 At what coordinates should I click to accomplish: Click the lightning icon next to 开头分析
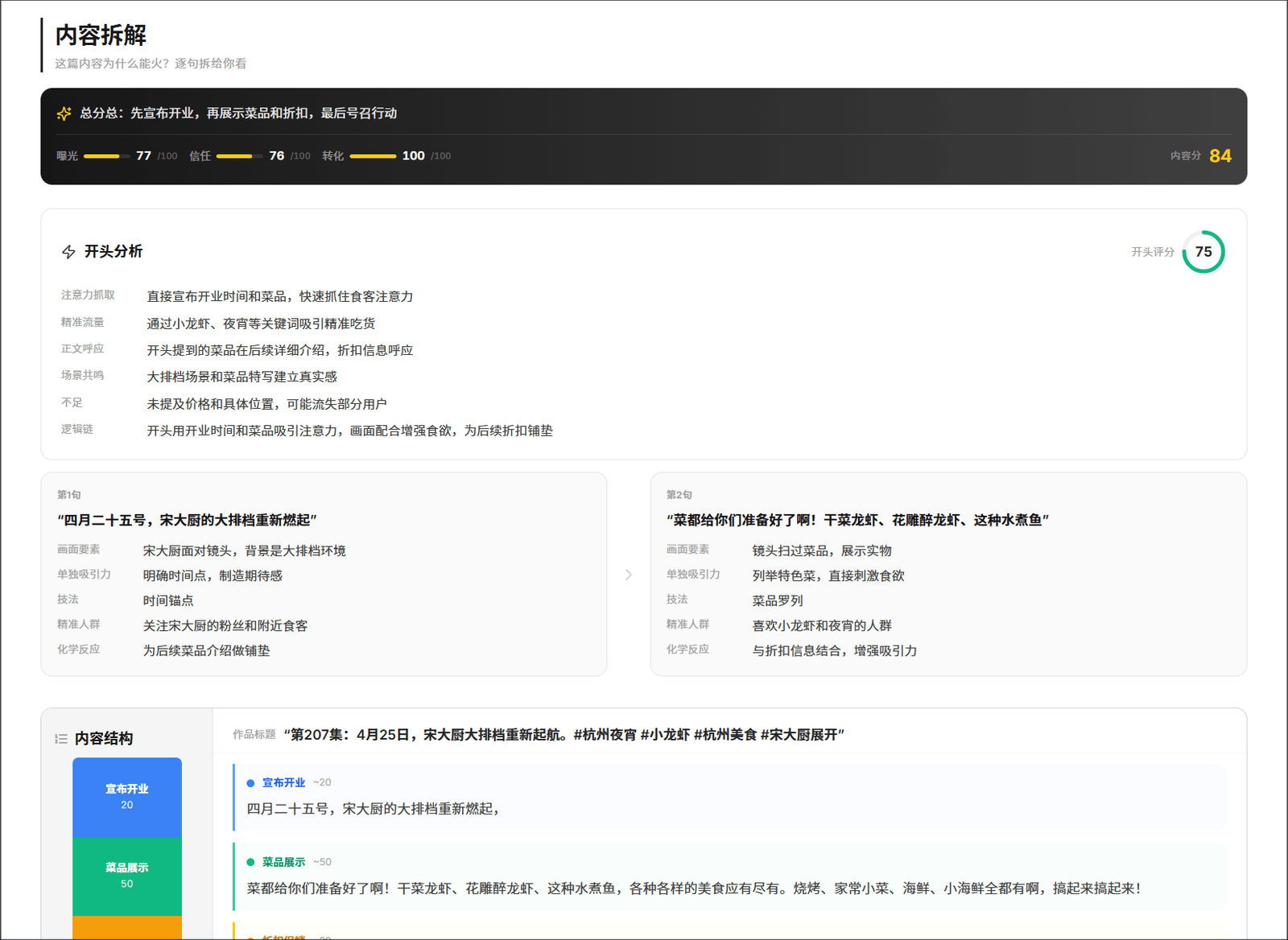(x=68, y=252)
